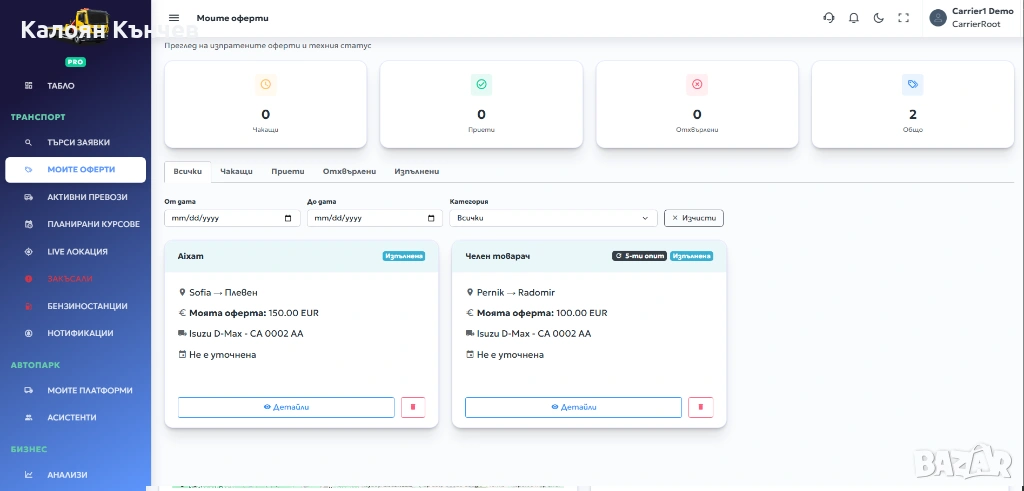Toggle dark mode moon icon
This screenshot has width=1024, height=491.
click(x=878, y=18)
